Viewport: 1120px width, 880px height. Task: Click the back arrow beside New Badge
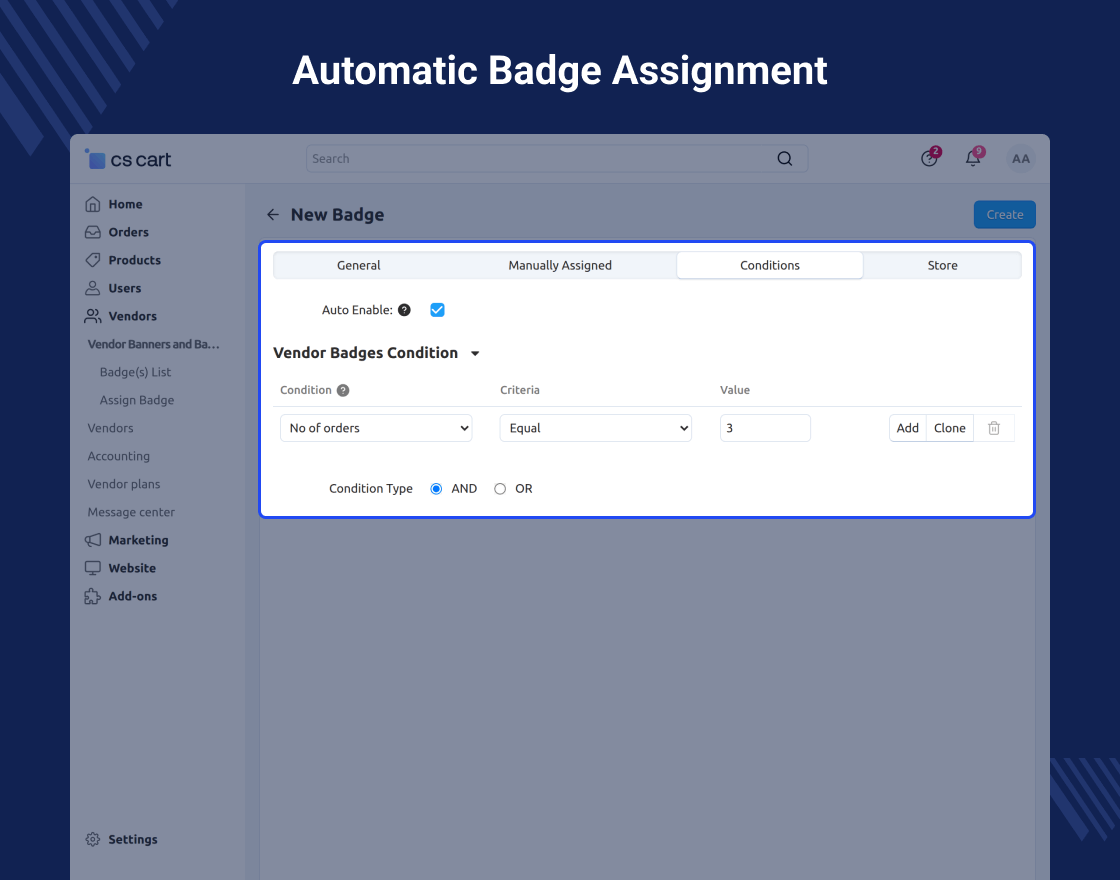point(273,215)
